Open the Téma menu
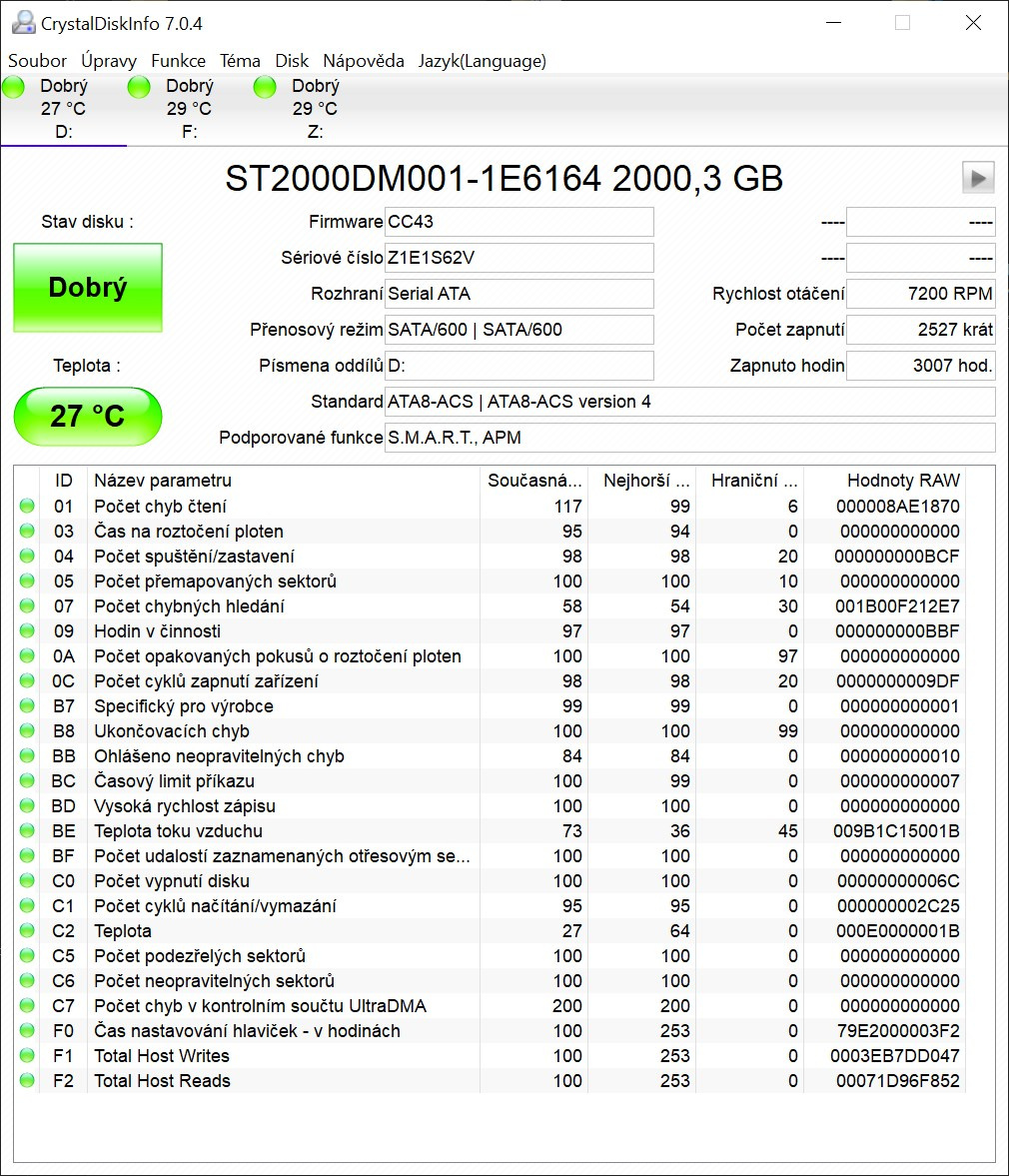This screenshot has width=1009, height=1176. 240,61
